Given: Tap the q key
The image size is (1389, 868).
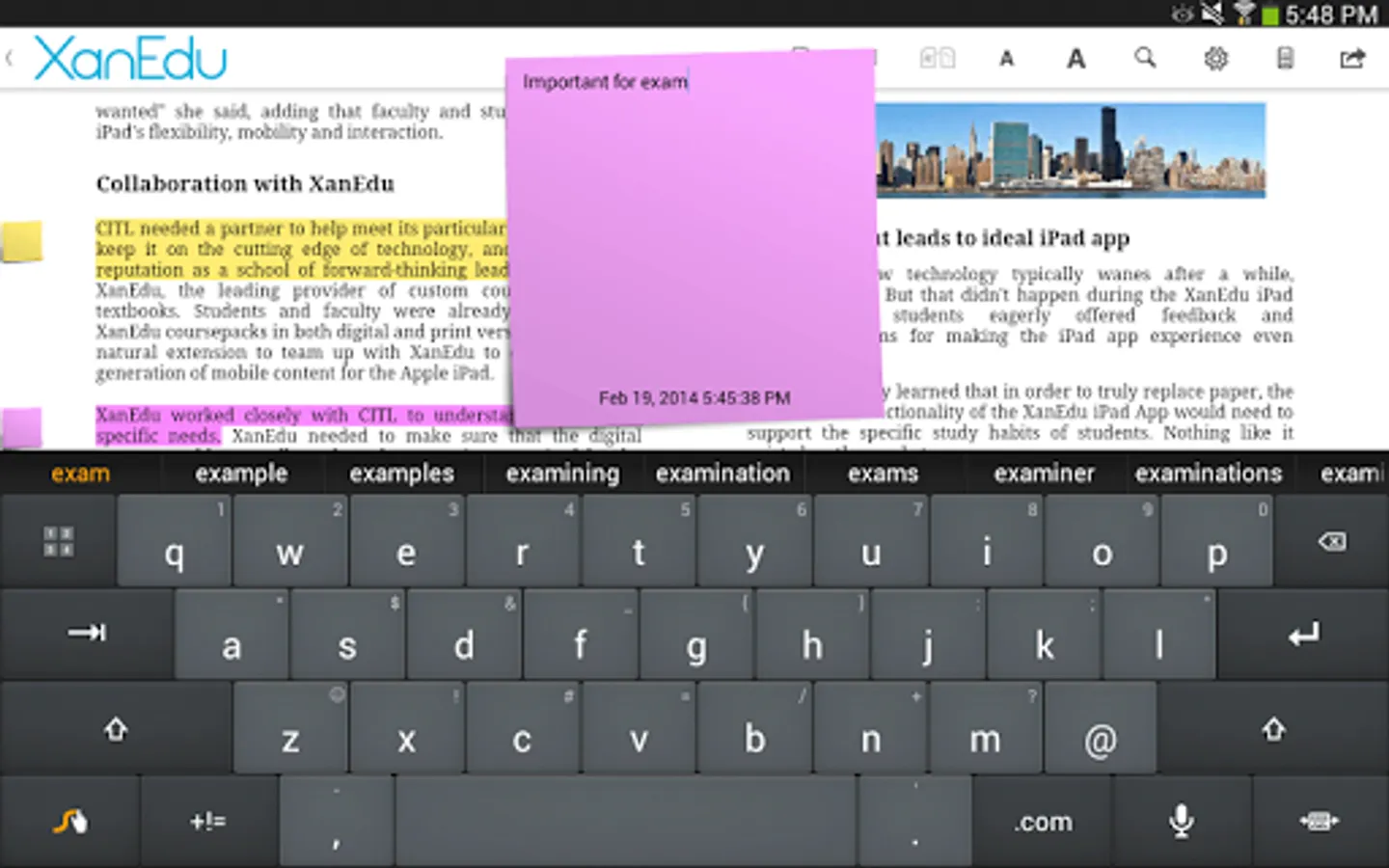Looking at the screenshot, I should pos(174,541).
